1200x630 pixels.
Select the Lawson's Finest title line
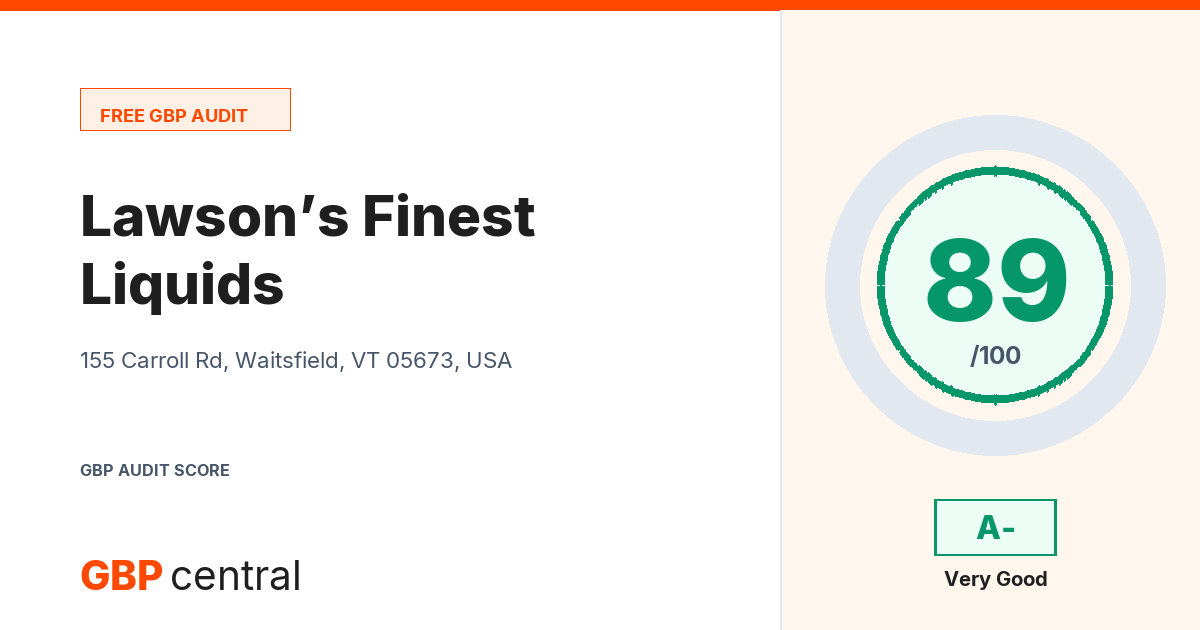(308, 216)
